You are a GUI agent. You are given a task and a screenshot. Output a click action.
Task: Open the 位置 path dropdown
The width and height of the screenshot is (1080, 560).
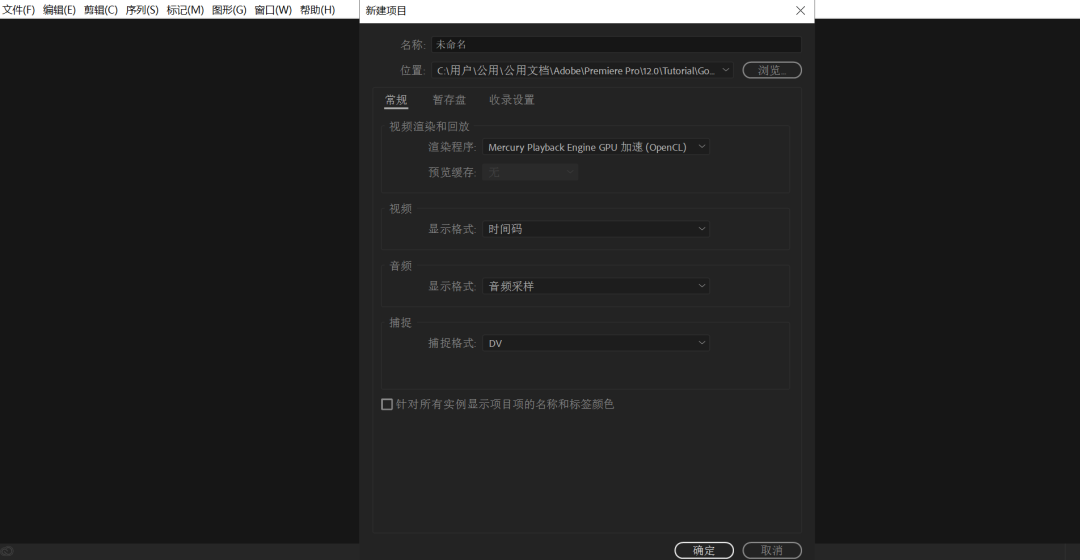point(583,70)
